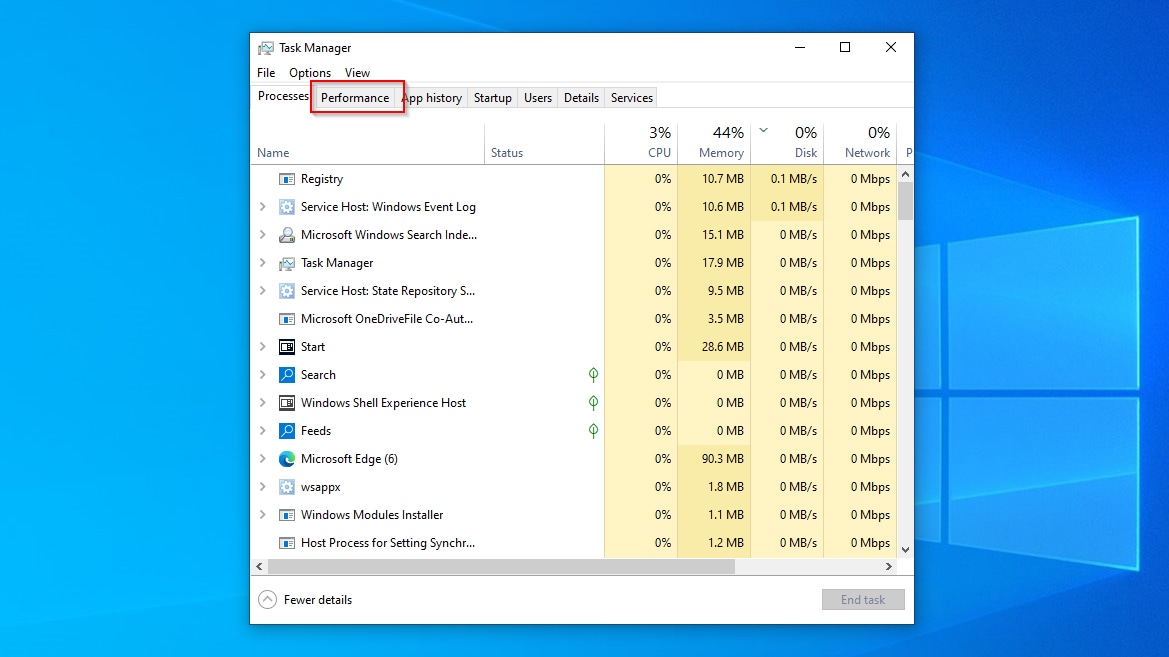Click the Task Manager title bar icon
This screenshot has width=1169, height=657.
point(265,48)
